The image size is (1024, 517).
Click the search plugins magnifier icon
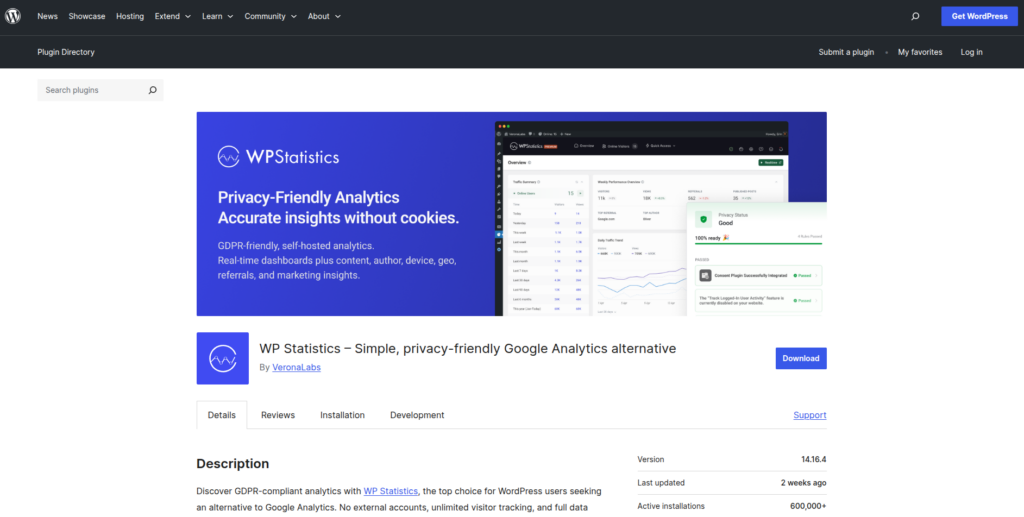pos(152,90)
